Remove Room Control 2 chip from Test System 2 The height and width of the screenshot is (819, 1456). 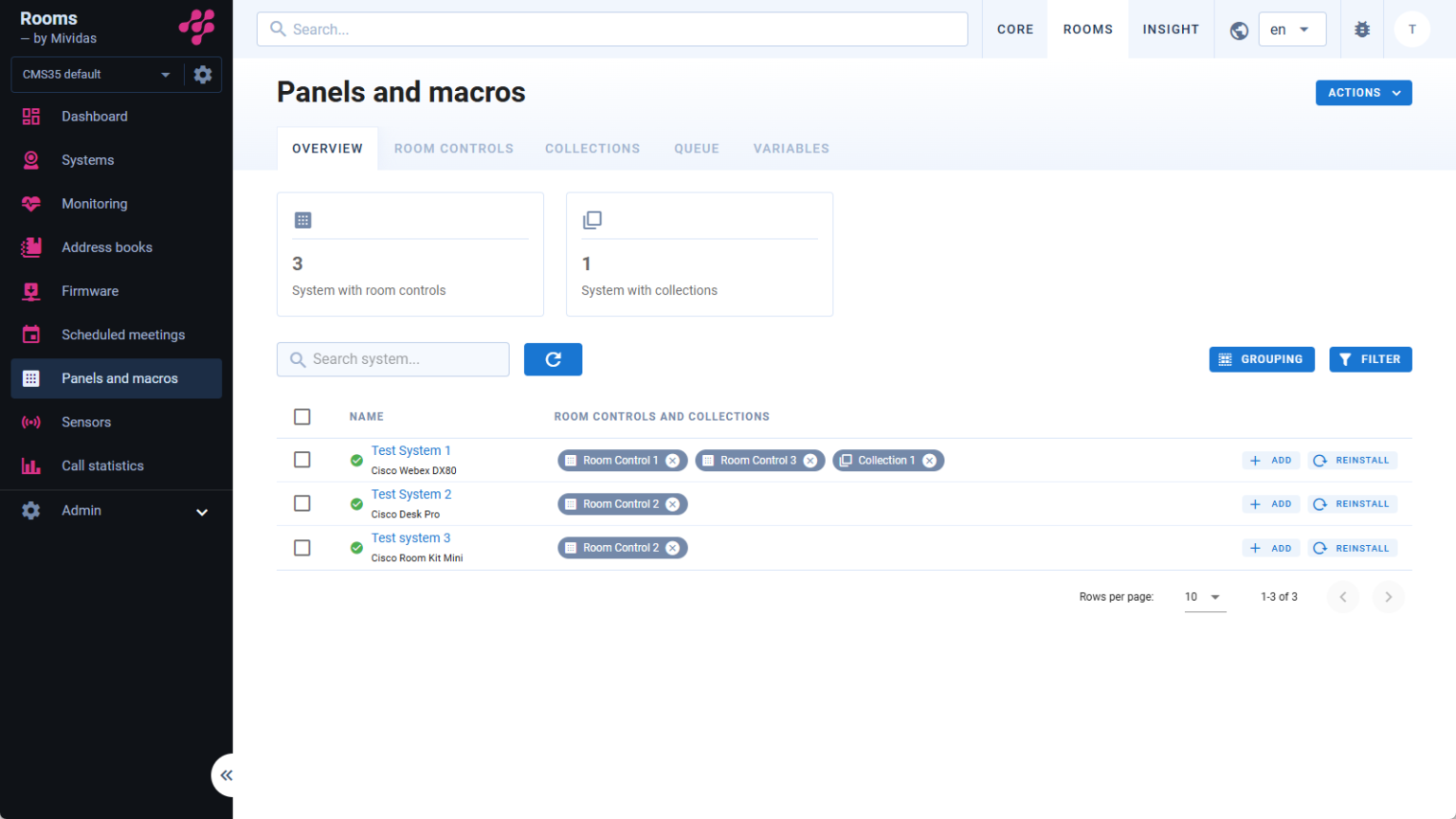(x=672, y=504)
